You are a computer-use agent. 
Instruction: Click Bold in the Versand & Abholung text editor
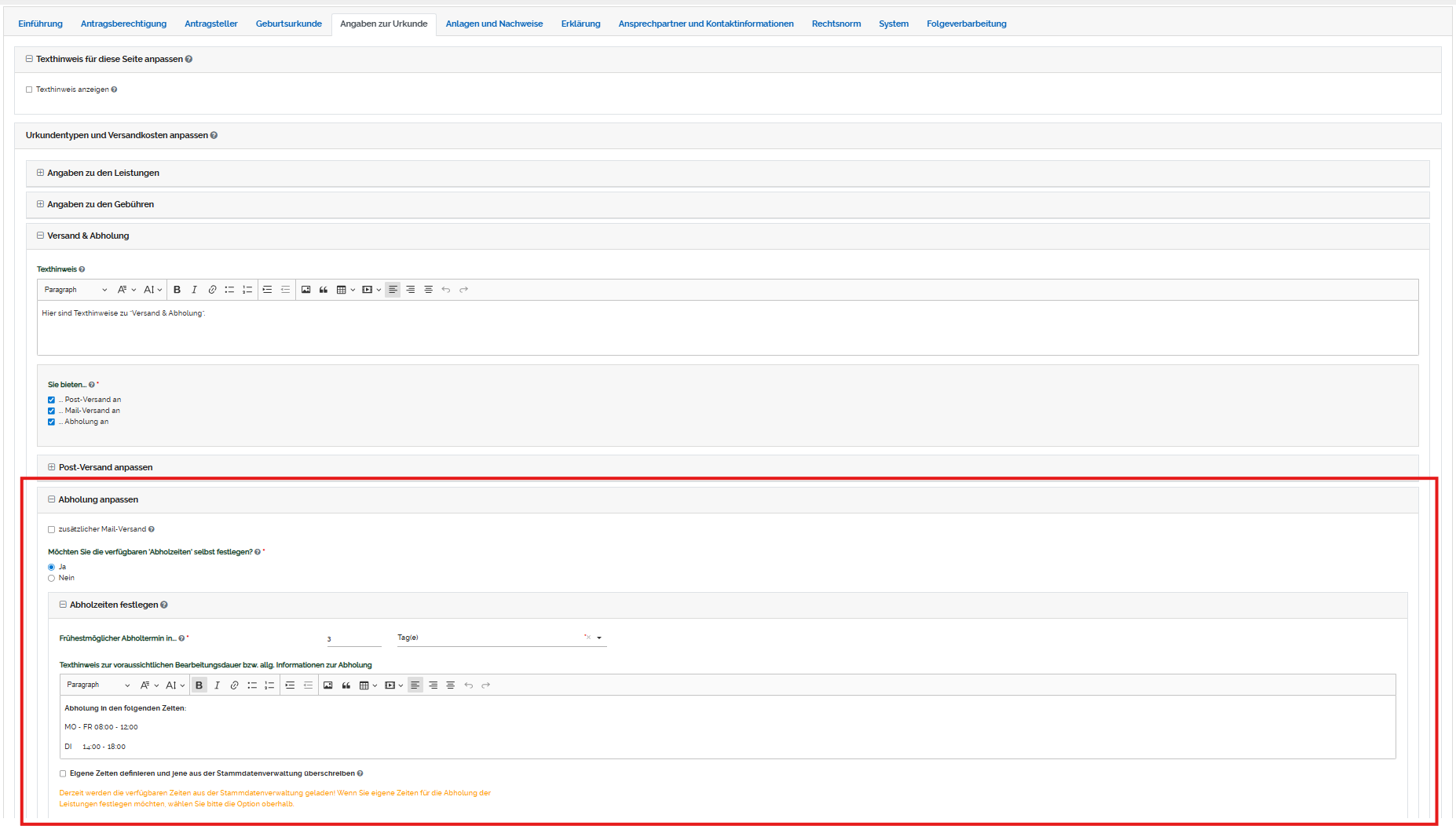tap(177, 290)
